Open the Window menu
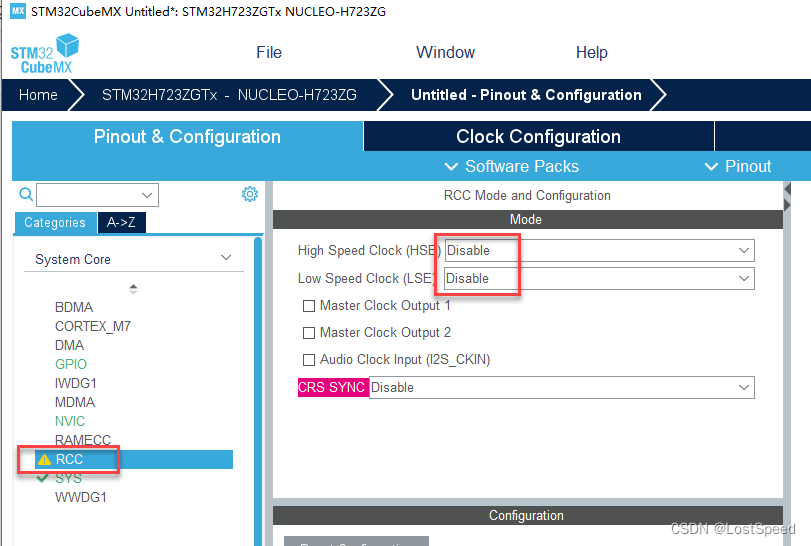The width and height of the screenshot is (811, 546). click(445, 52)
